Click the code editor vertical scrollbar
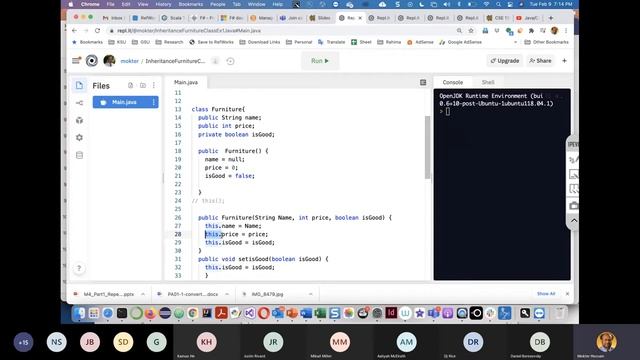This screenshot has height=360, width=640. (427, 147)
